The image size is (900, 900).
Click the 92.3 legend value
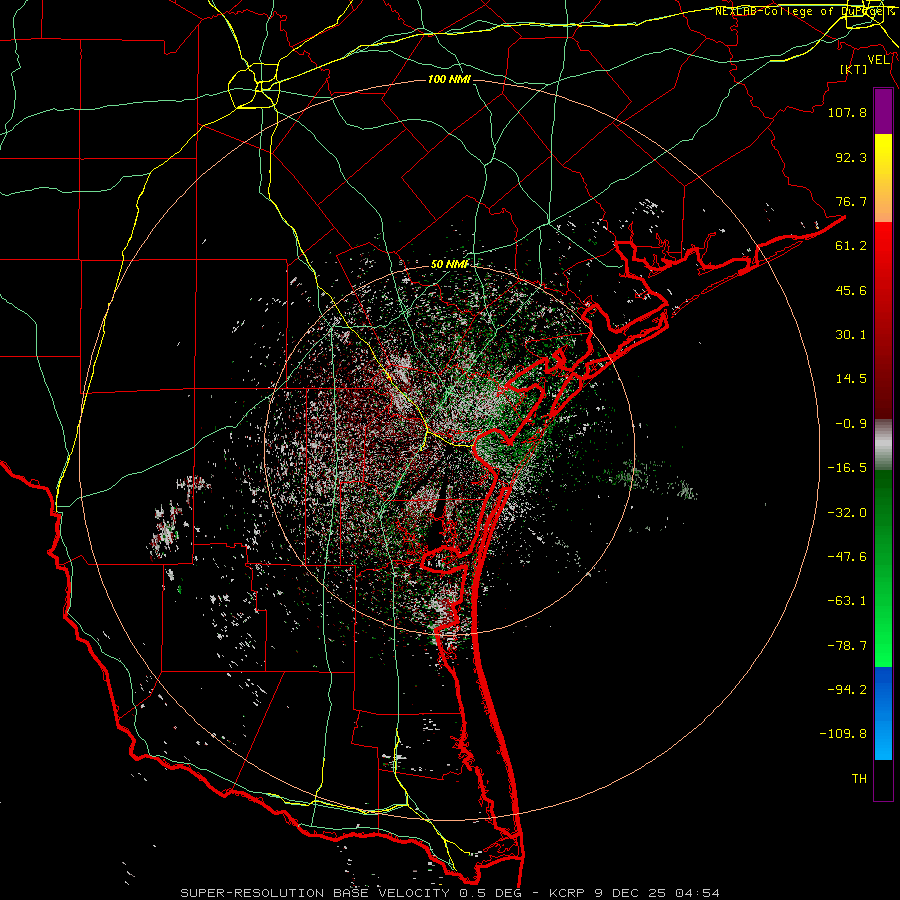851,157
